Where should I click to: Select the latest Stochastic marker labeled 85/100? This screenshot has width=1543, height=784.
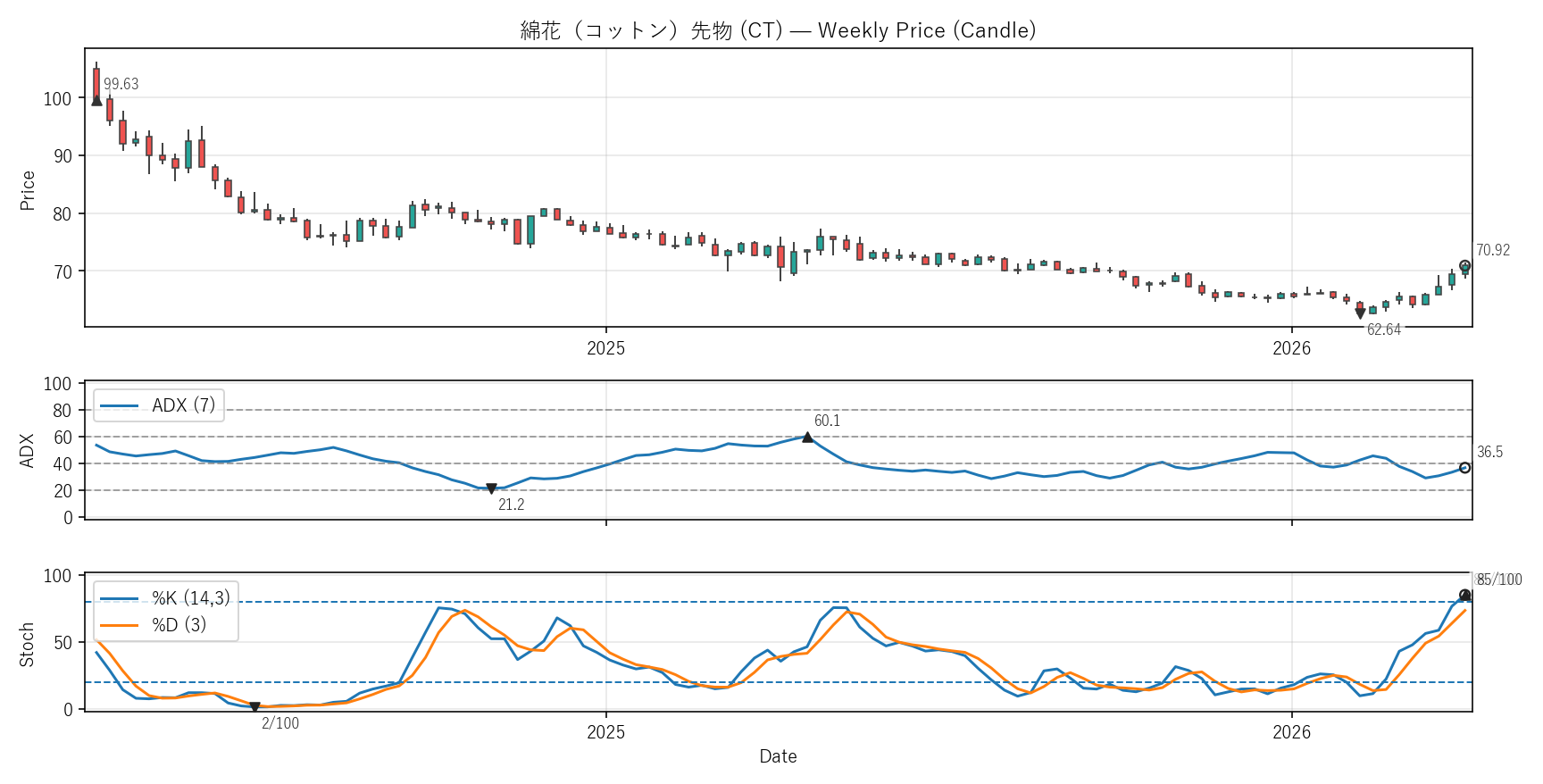point(1464,596)
